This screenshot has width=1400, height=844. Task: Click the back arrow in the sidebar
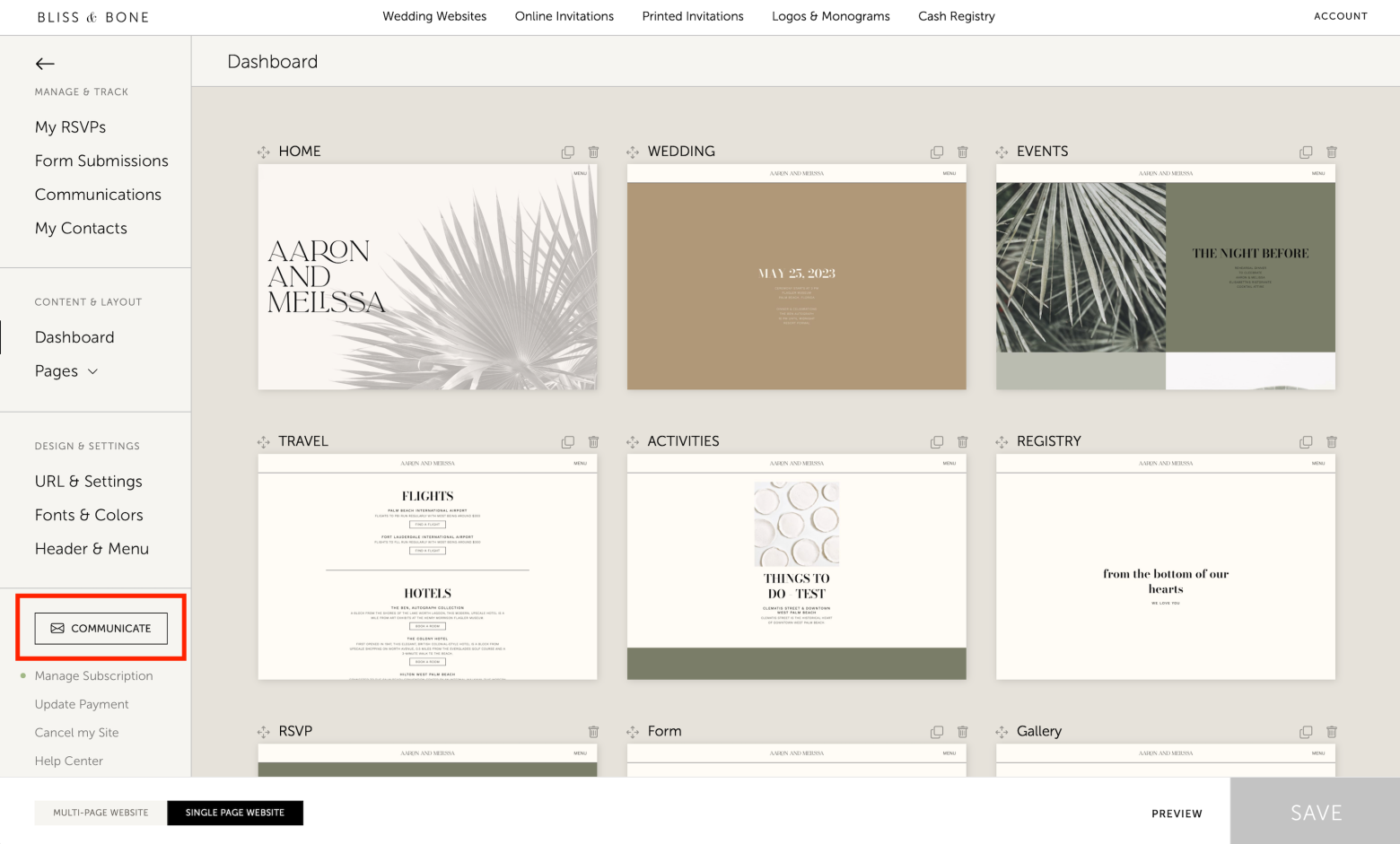(x=45, y=64)
